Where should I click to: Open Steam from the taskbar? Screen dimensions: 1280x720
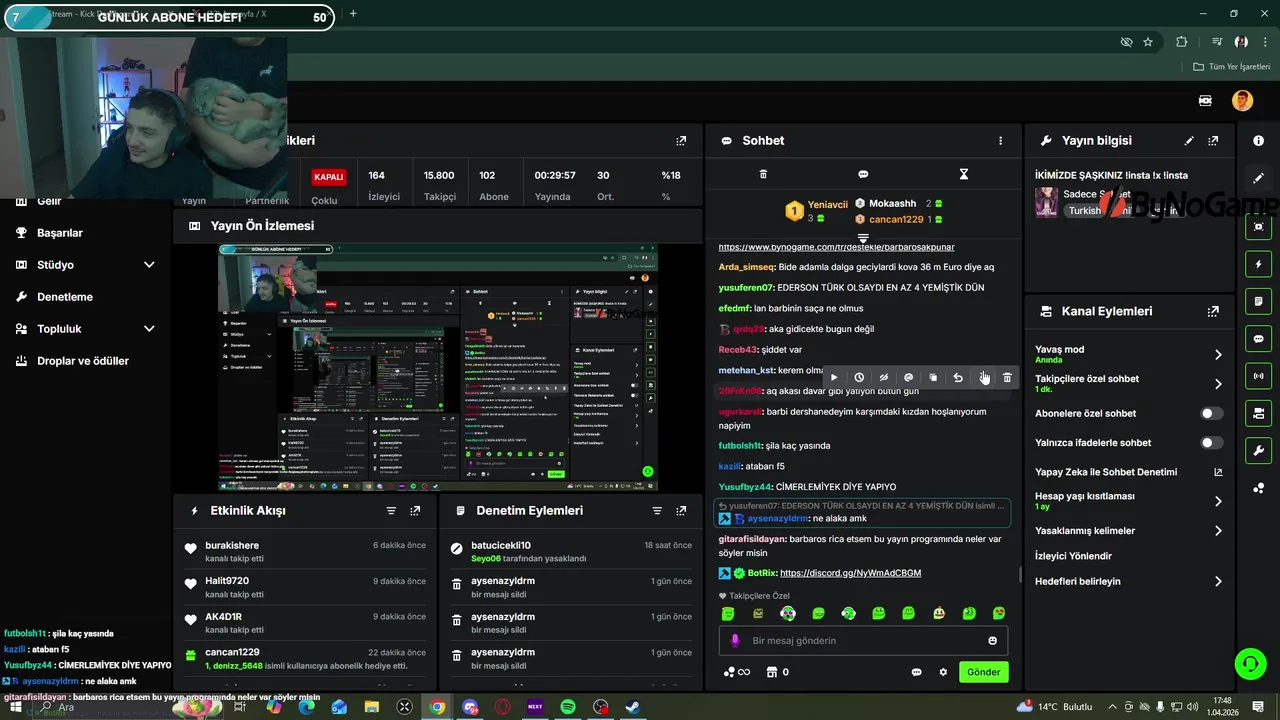(633, 707)
